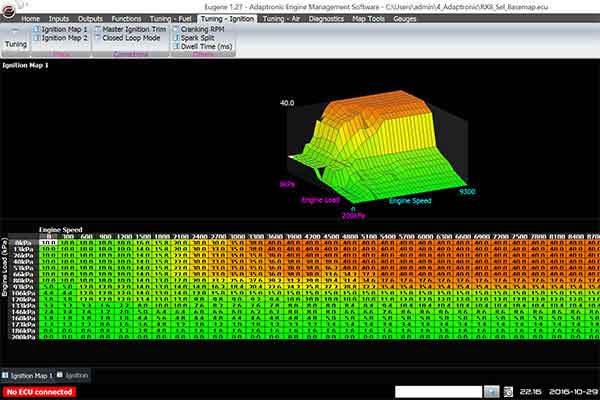Open the Dwell Time (ms) map

pyautogui.click(x=206, y=46)
